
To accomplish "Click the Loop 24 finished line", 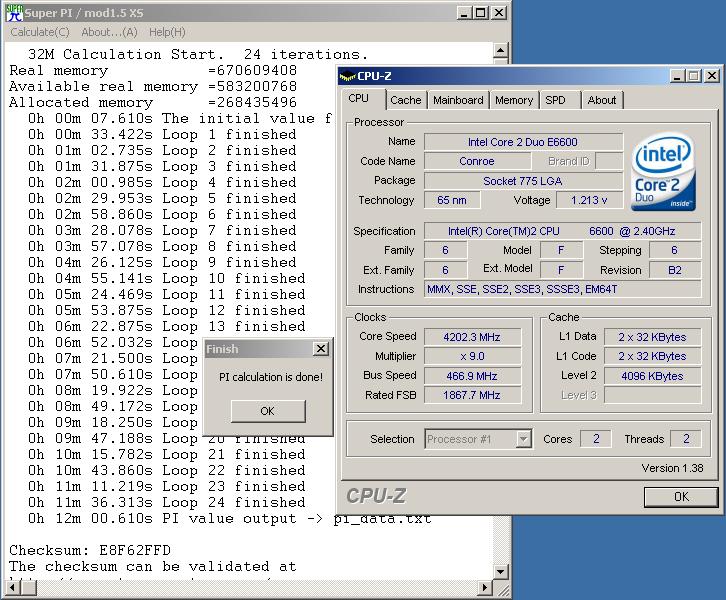I will coord(167,502).
